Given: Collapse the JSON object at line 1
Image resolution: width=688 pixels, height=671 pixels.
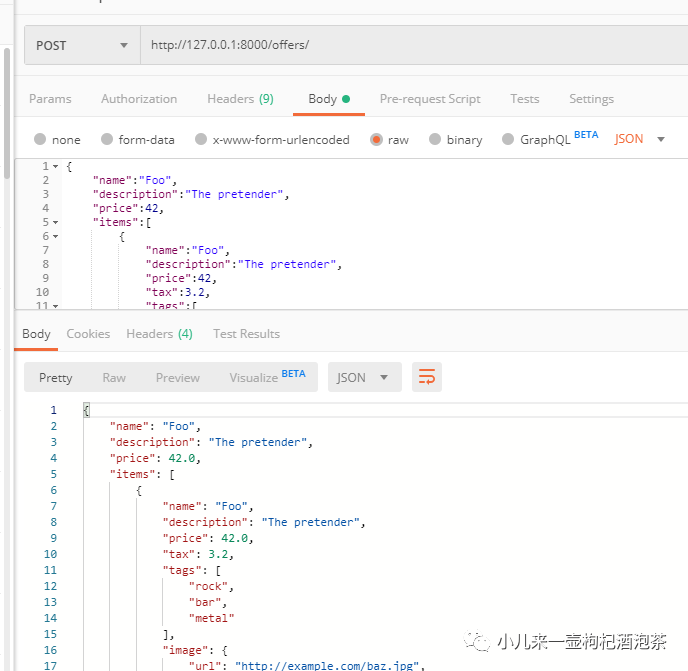Looking at the screenshot, I should 55,166.
